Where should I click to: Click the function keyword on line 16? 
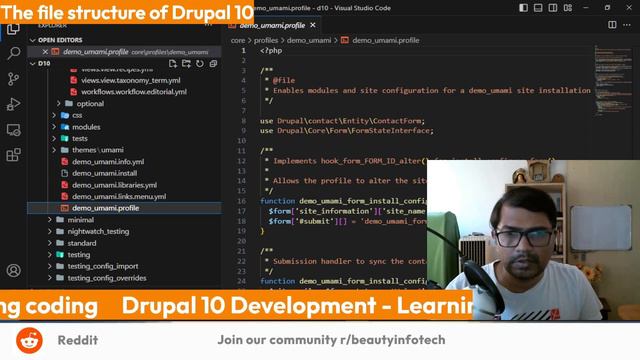click(278, 201)
